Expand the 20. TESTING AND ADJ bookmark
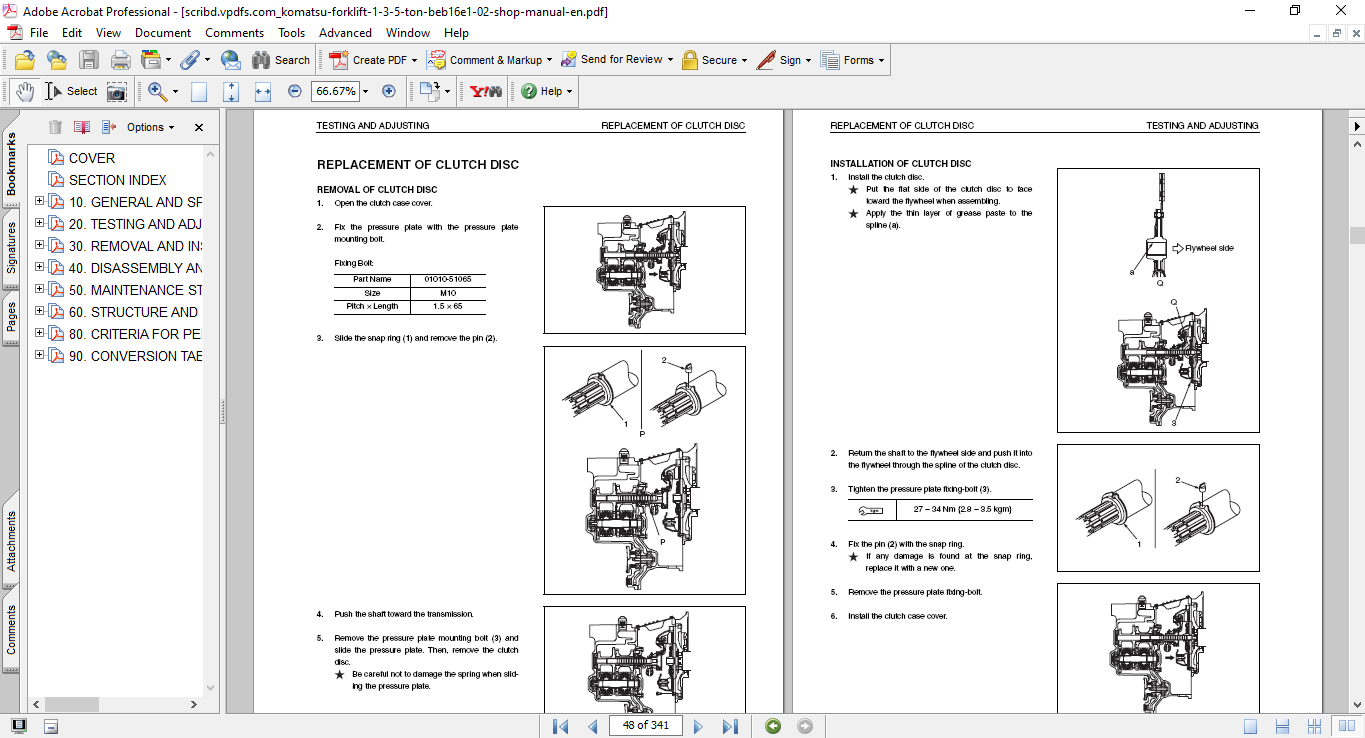This screenshot has height=738, width=1365. 40,224
